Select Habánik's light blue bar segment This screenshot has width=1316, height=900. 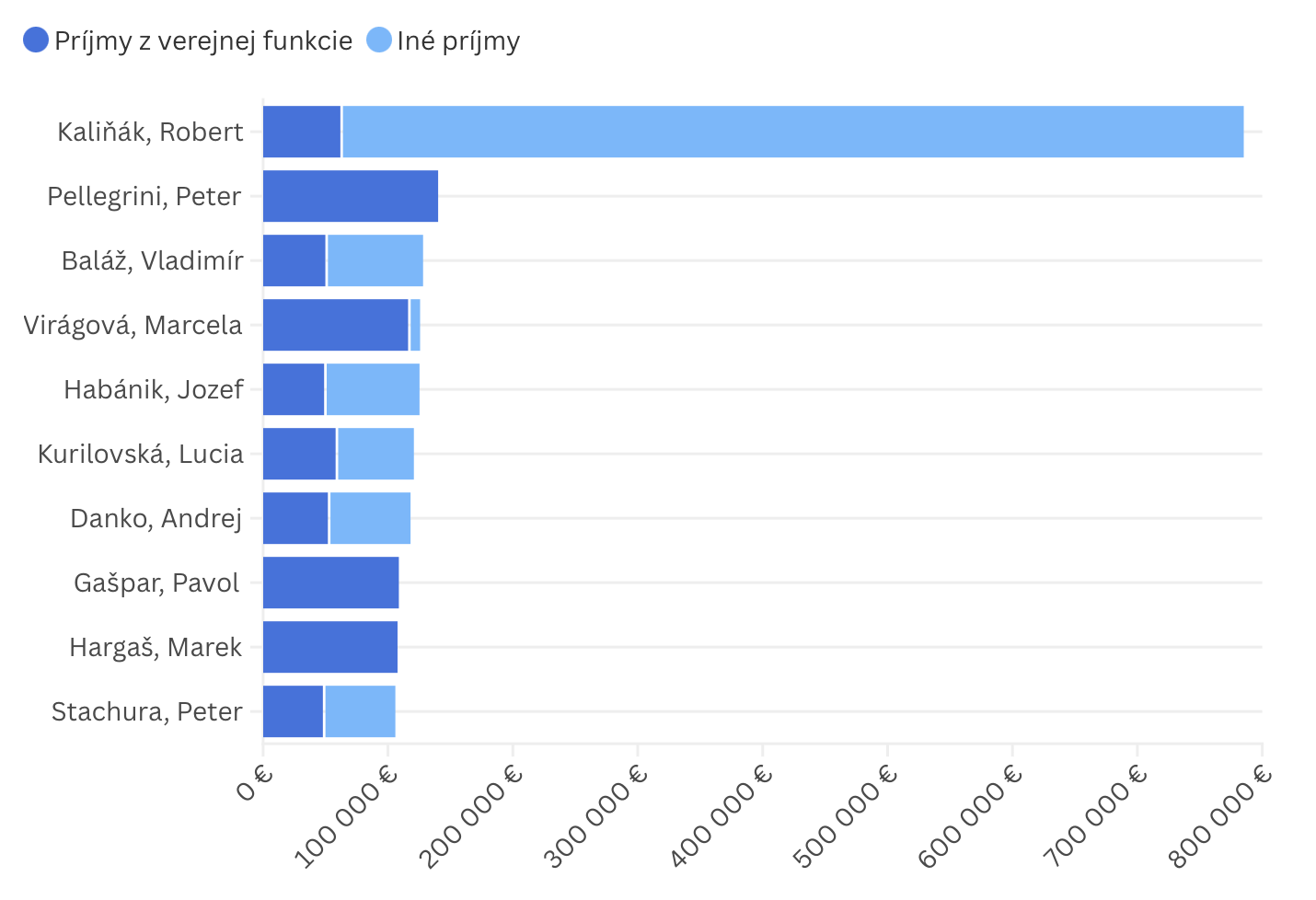point(372,389)
